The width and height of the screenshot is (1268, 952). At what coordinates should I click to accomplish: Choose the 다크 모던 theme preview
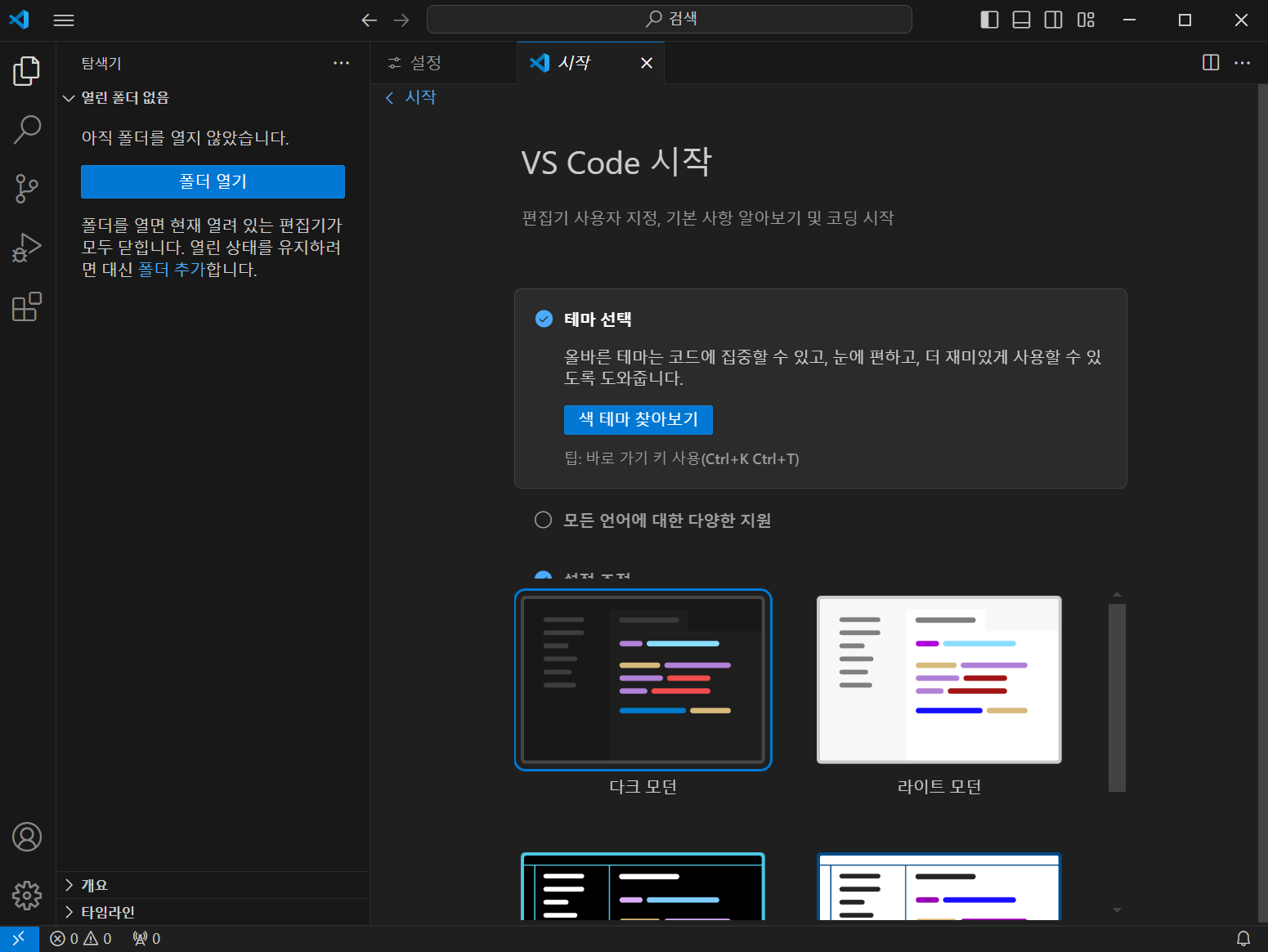click(x=643, y=680)
